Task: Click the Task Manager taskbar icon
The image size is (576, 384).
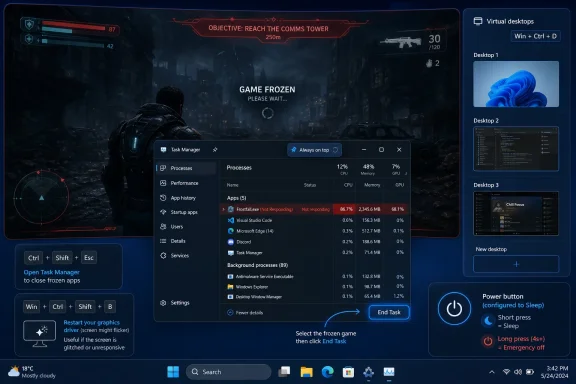Action: 389,372
